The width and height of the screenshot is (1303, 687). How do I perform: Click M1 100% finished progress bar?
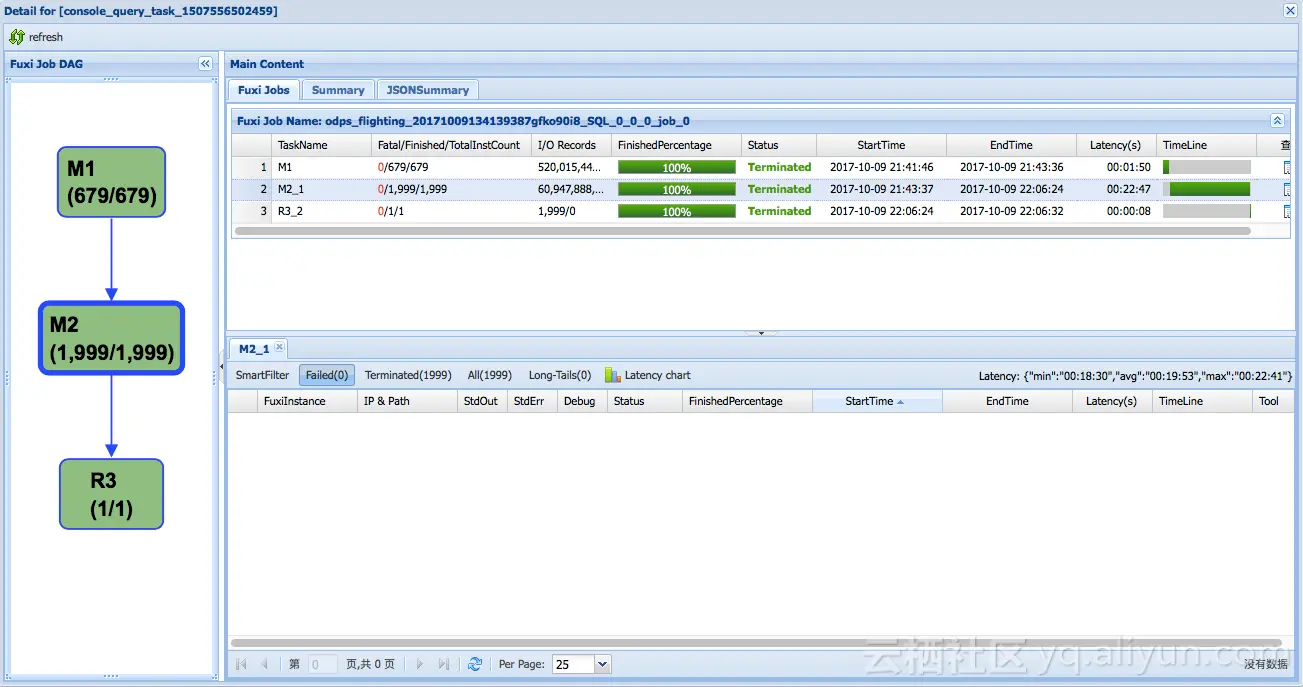coord(677,168)
